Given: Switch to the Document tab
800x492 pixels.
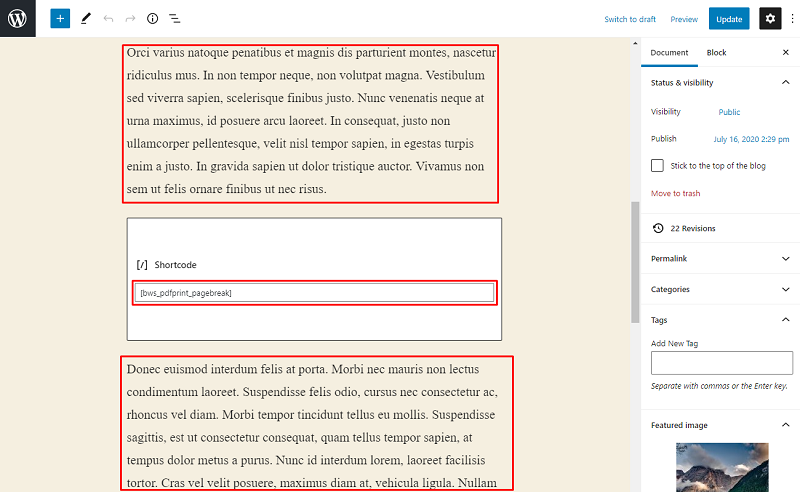Looking at the screenshot, I should point(669,53).
